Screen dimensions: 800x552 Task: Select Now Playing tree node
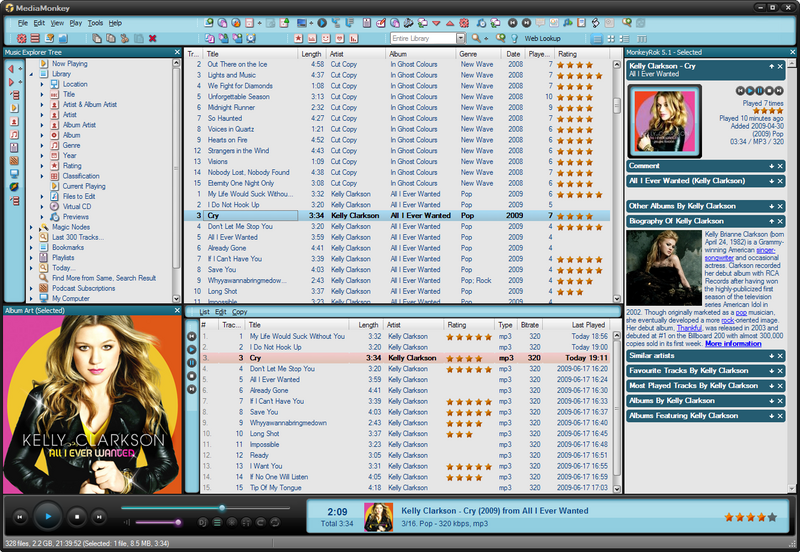[69, 64]
